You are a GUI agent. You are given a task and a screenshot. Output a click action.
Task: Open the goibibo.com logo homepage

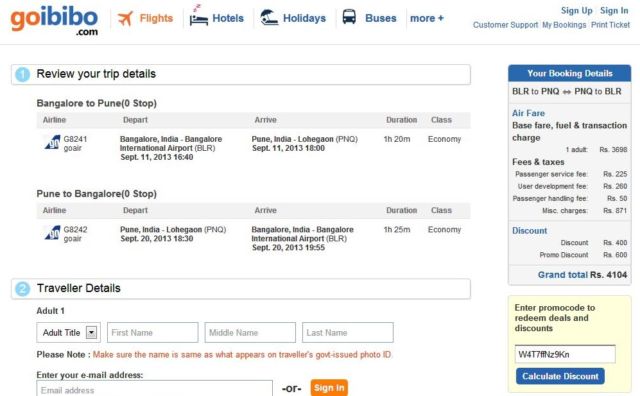coord(54,20)
